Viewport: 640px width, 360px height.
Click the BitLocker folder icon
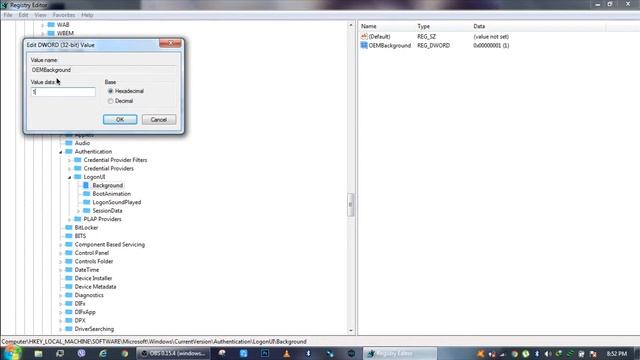point(69,227)
